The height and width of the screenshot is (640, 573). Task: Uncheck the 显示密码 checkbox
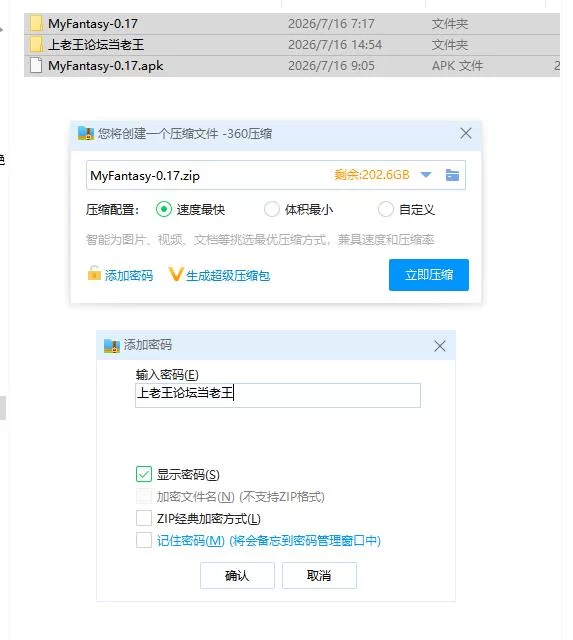[x=144, y=474]
